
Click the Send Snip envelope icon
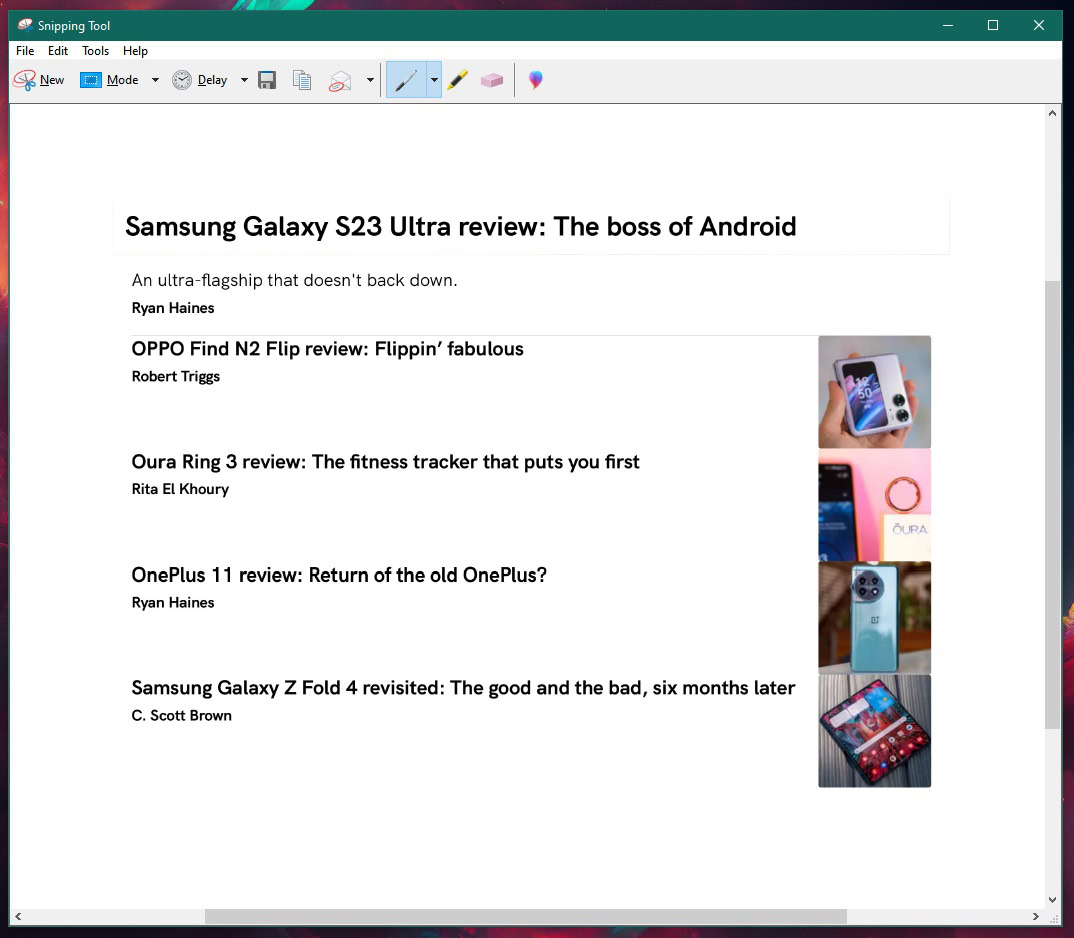pos(340,80)
